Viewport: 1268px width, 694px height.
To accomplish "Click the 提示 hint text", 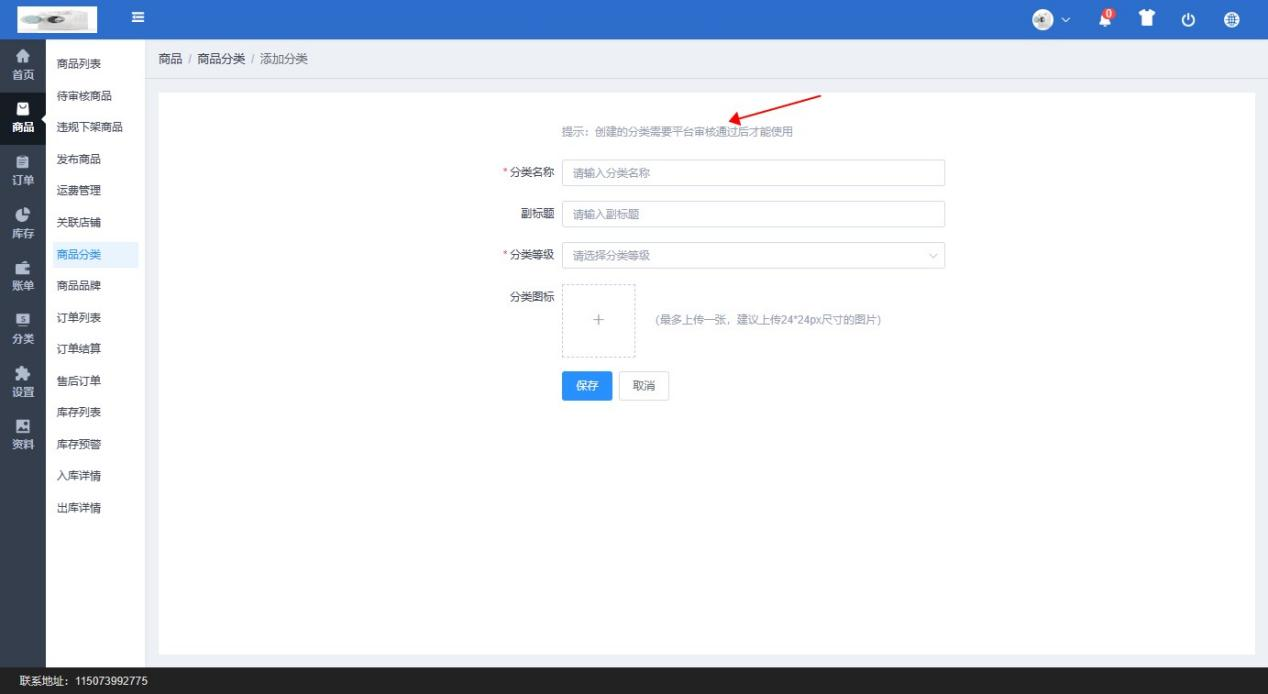I will click(x=677, y=132).
